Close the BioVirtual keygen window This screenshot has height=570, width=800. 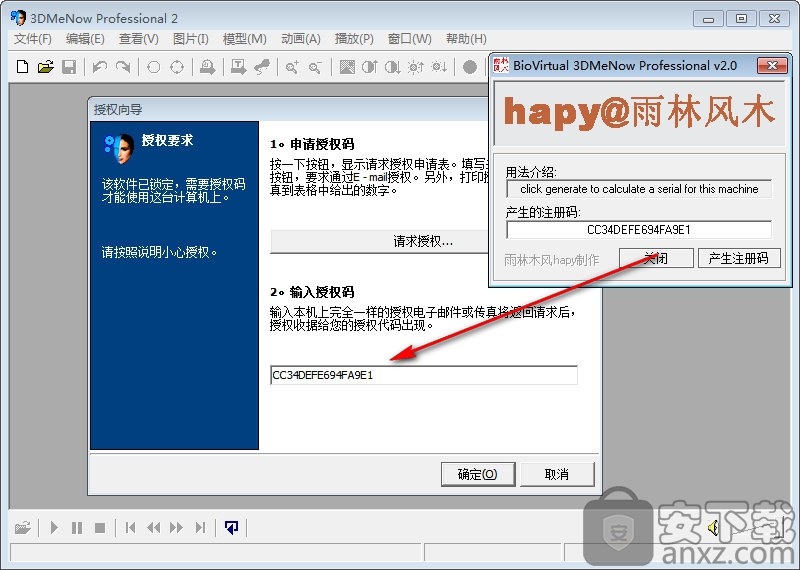click(x=771, y=65)
